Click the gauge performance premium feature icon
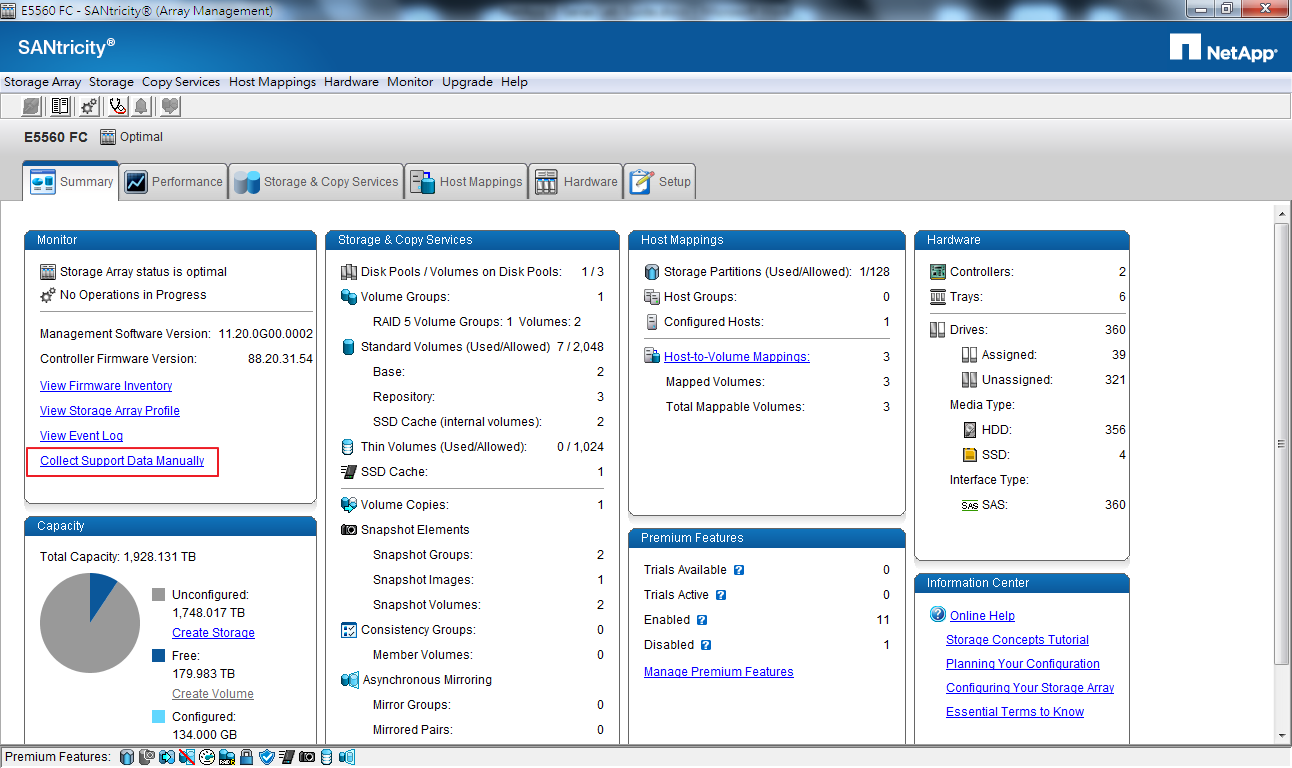This screenshot has height=768, width=1292. [207, 757]
